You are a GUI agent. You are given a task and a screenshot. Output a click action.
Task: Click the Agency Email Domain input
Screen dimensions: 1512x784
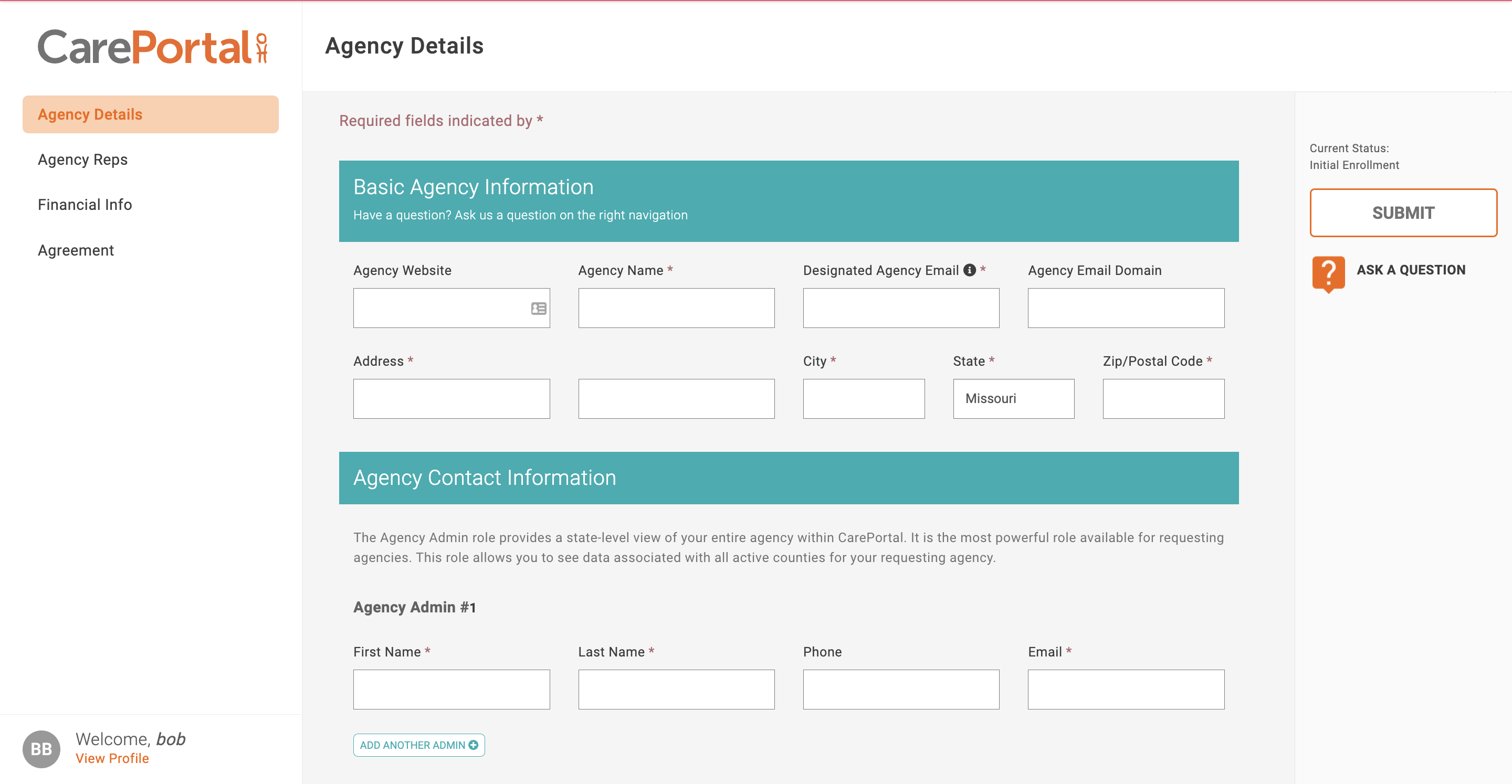coord(1126,308)
